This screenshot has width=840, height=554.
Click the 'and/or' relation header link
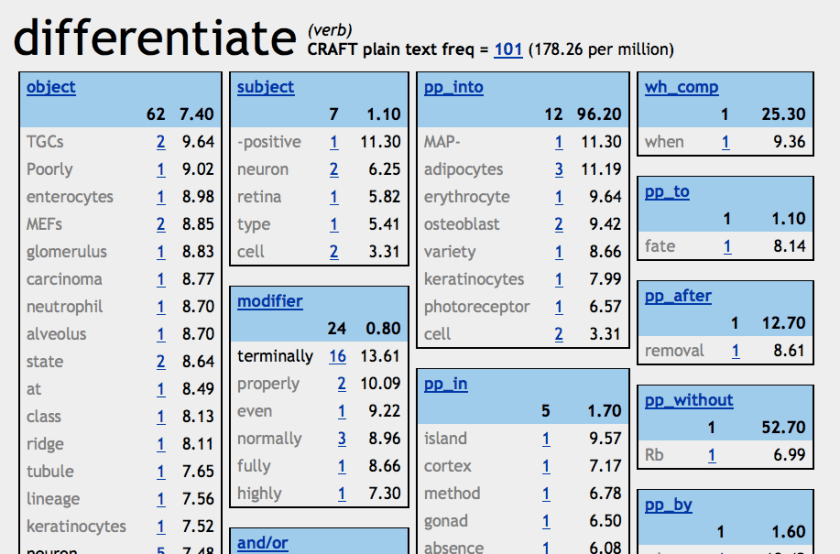262,543
